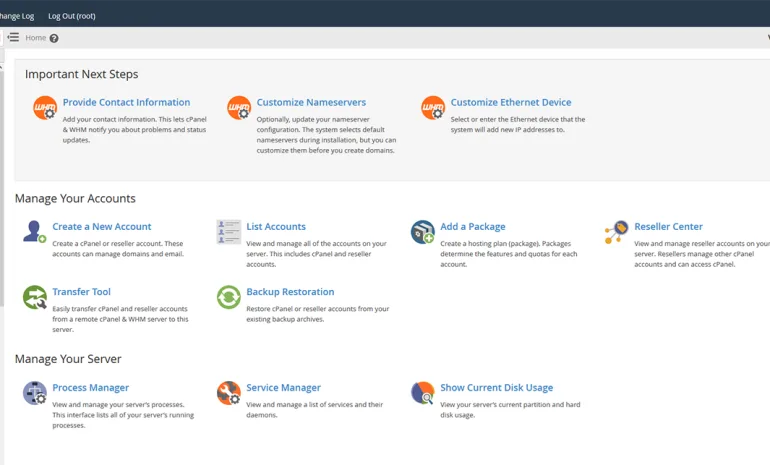770x465 pixels.
Task: Click the Backup Restoration green icon
Action: (229, 297)
